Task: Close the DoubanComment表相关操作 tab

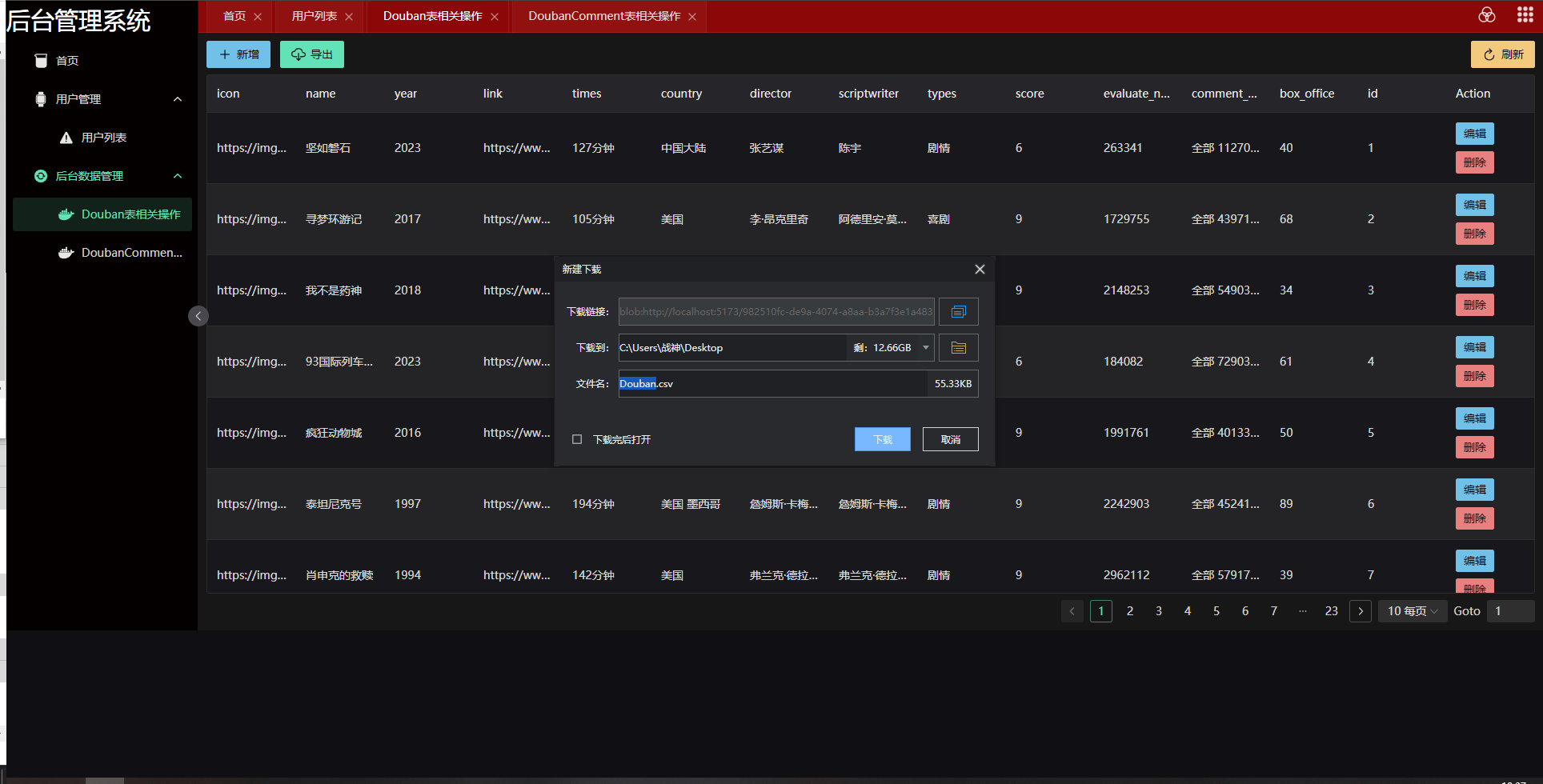Action: 692,17
